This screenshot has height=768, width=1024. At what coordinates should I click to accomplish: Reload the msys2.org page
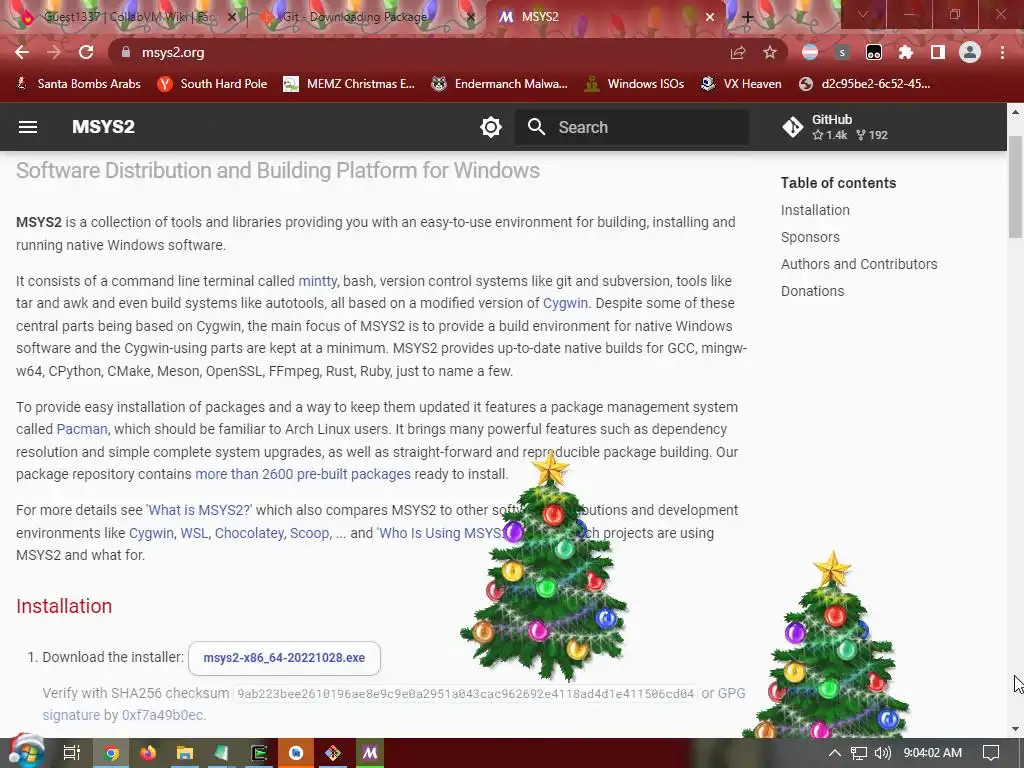86,52
